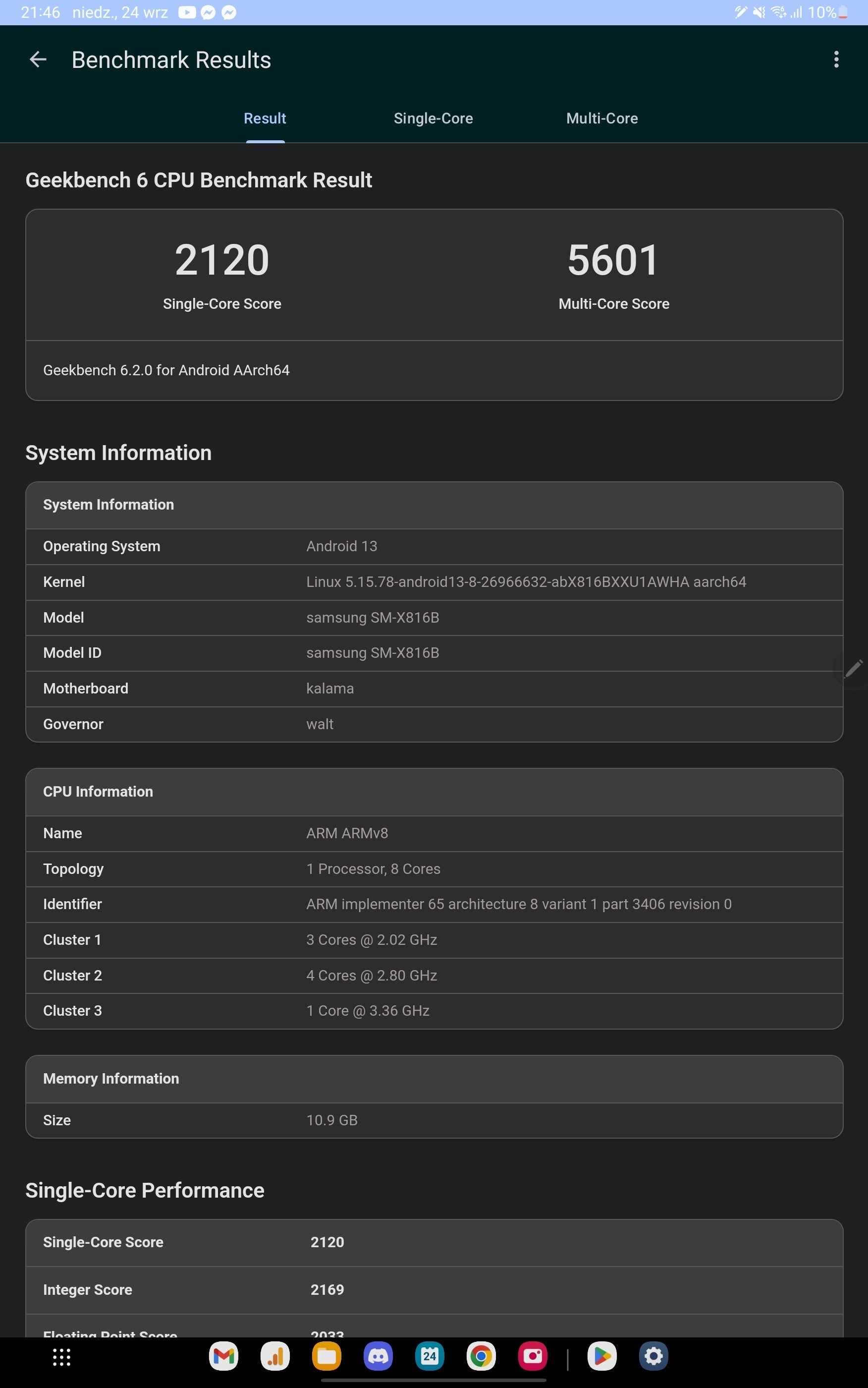Switch to the Multi-Core tab
The height and width of the screenshot is (1388, 868).
tap(601, 118)
